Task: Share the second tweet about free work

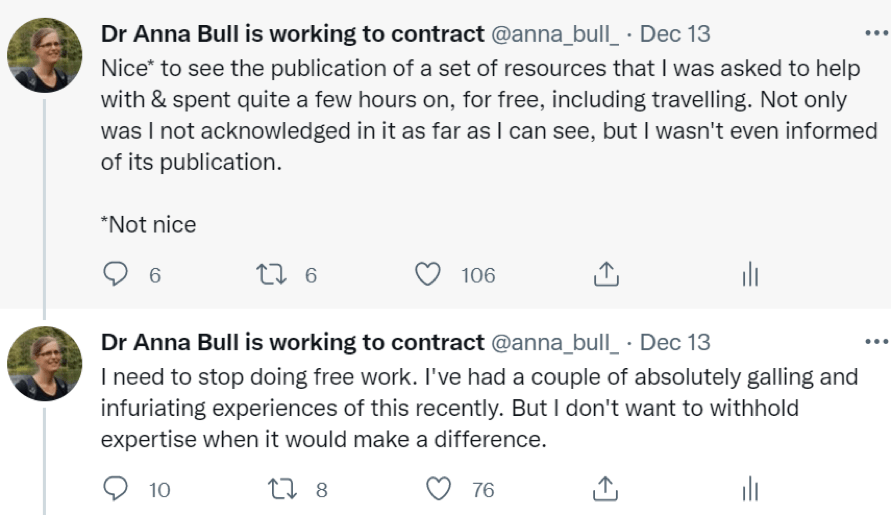Action: point(606,489)
